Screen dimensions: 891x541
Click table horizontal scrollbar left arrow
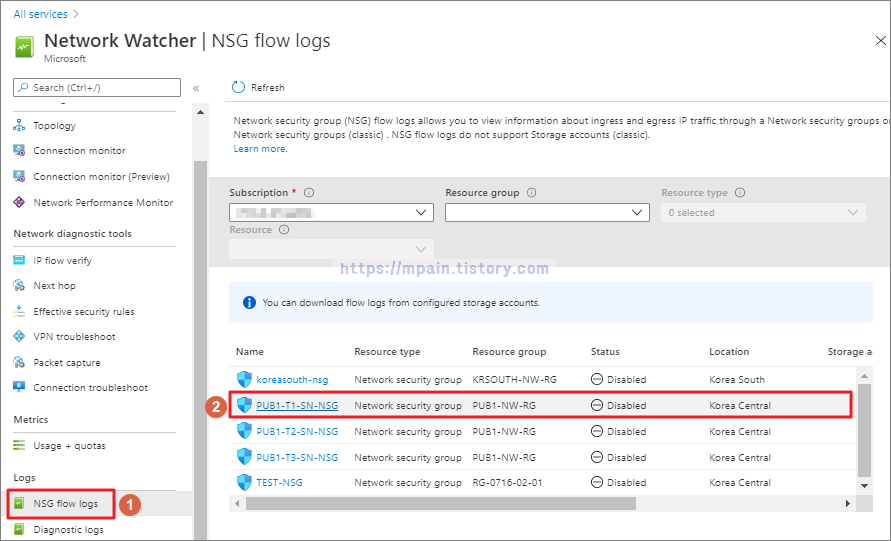click(x=237, y=503)
